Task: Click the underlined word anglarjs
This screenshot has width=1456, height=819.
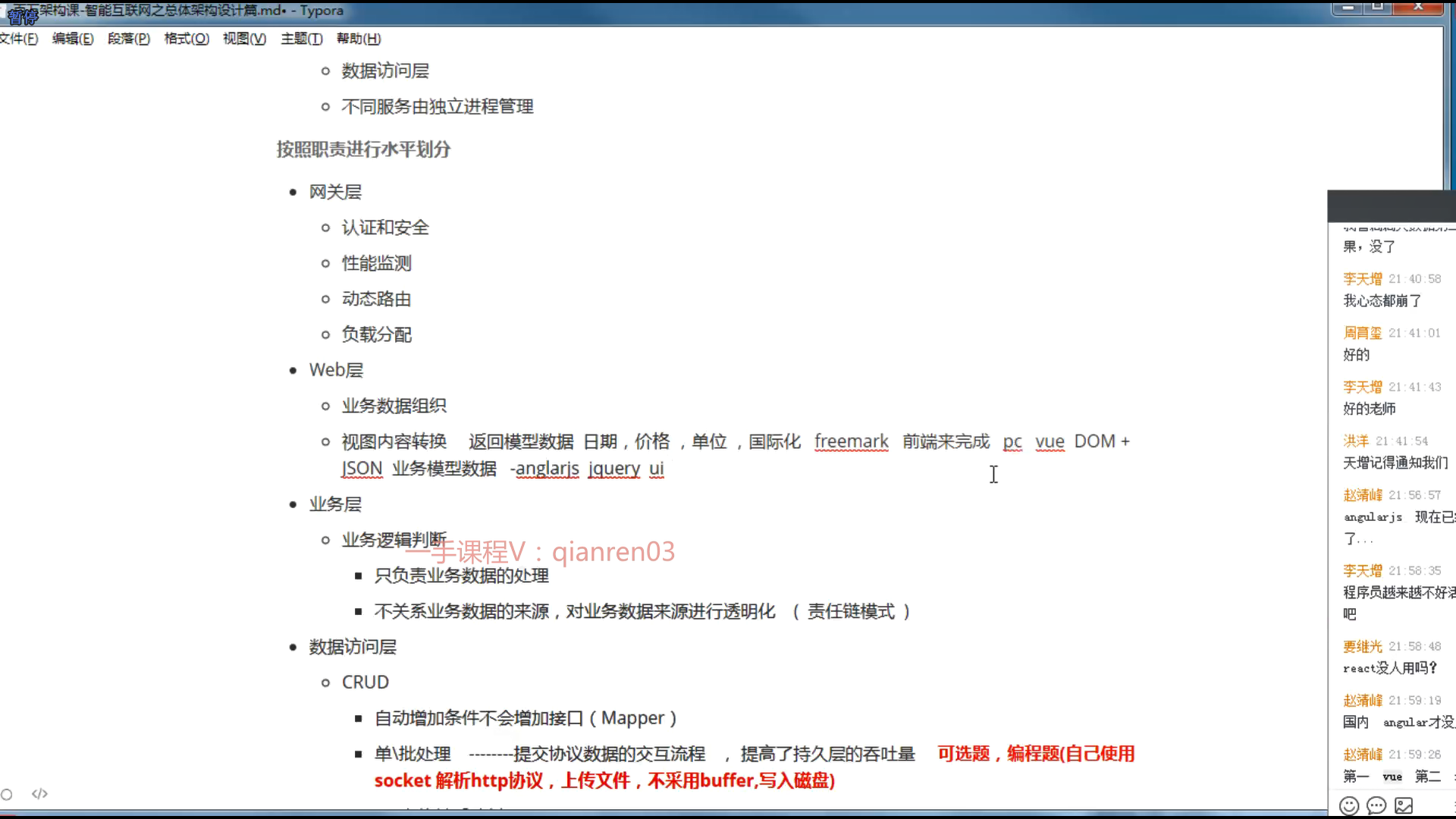Action: (547, 469)
